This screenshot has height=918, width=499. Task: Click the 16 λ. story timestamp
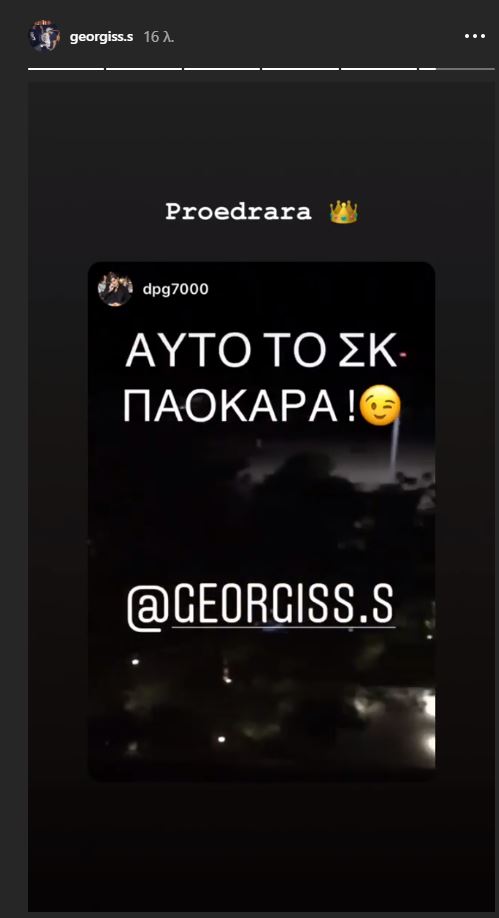click(x=159, y=37)
